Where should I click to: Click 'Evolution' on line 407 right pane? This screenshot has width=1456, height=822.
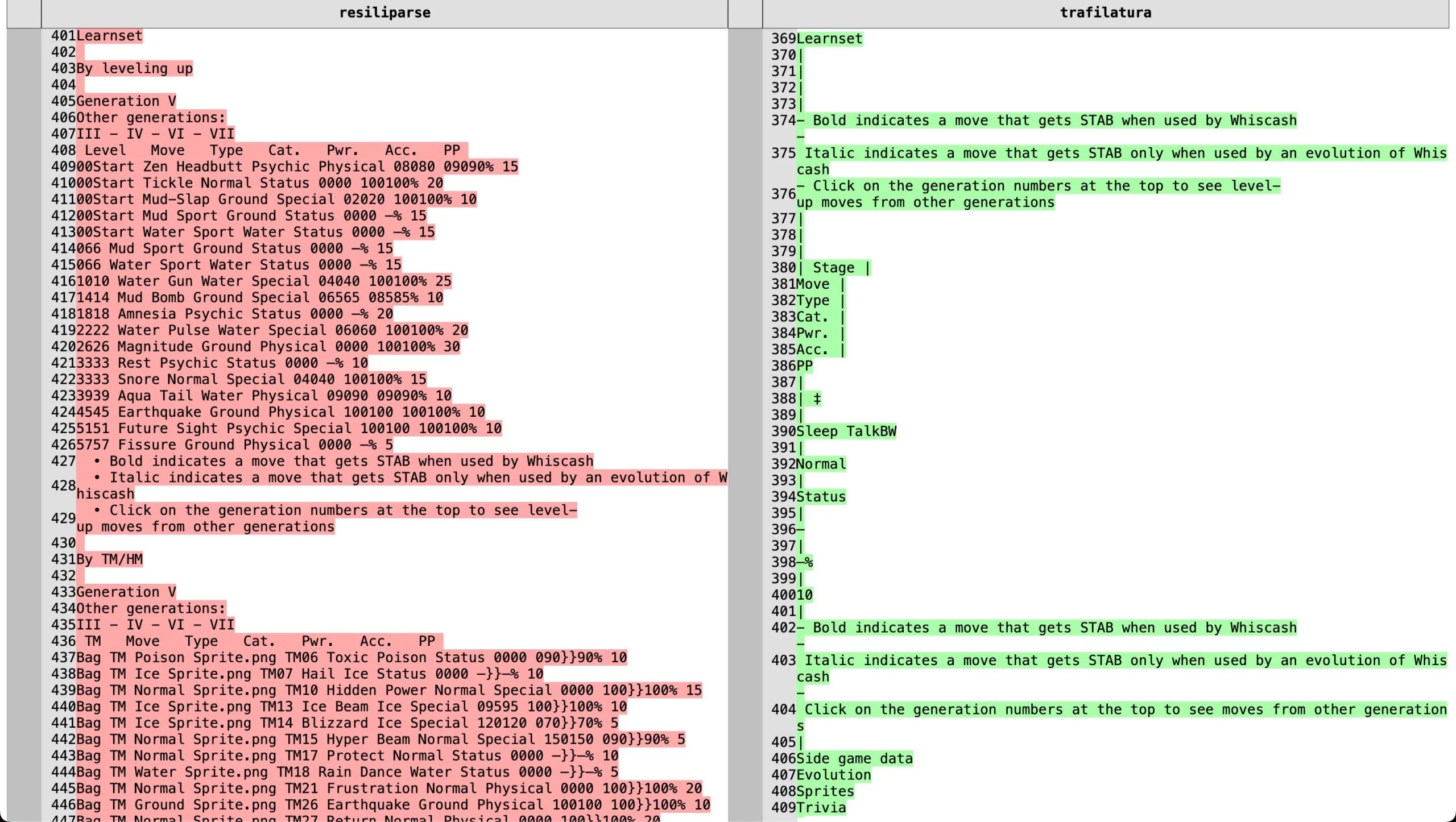tap(833, 775)
